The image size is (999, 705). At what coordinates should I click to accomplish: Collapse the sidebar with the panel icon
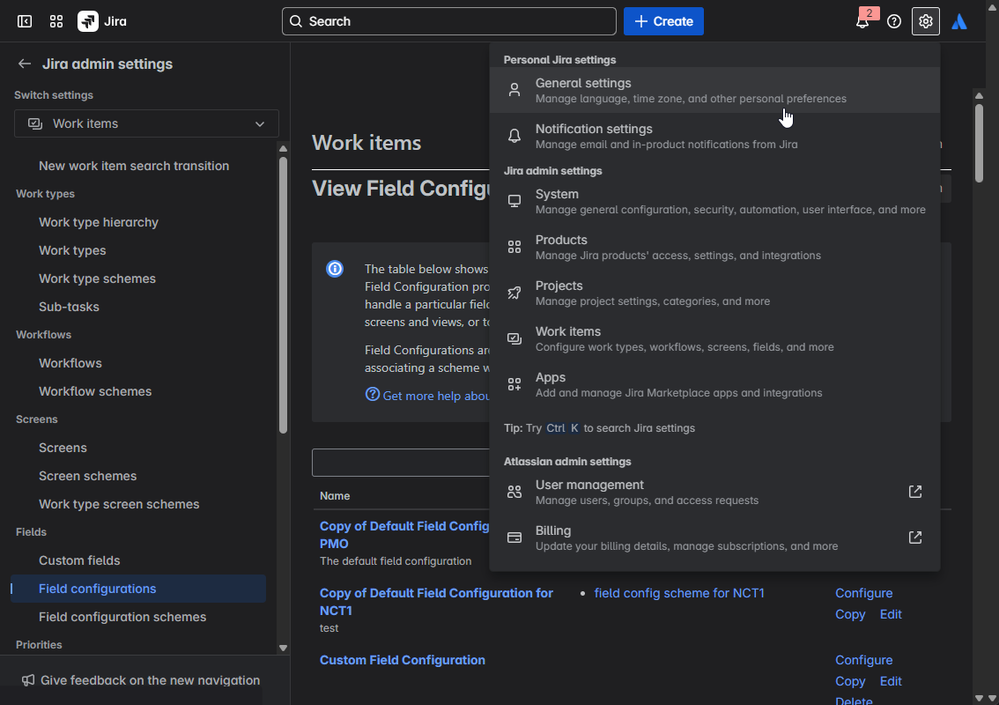(x=24, y=21)
